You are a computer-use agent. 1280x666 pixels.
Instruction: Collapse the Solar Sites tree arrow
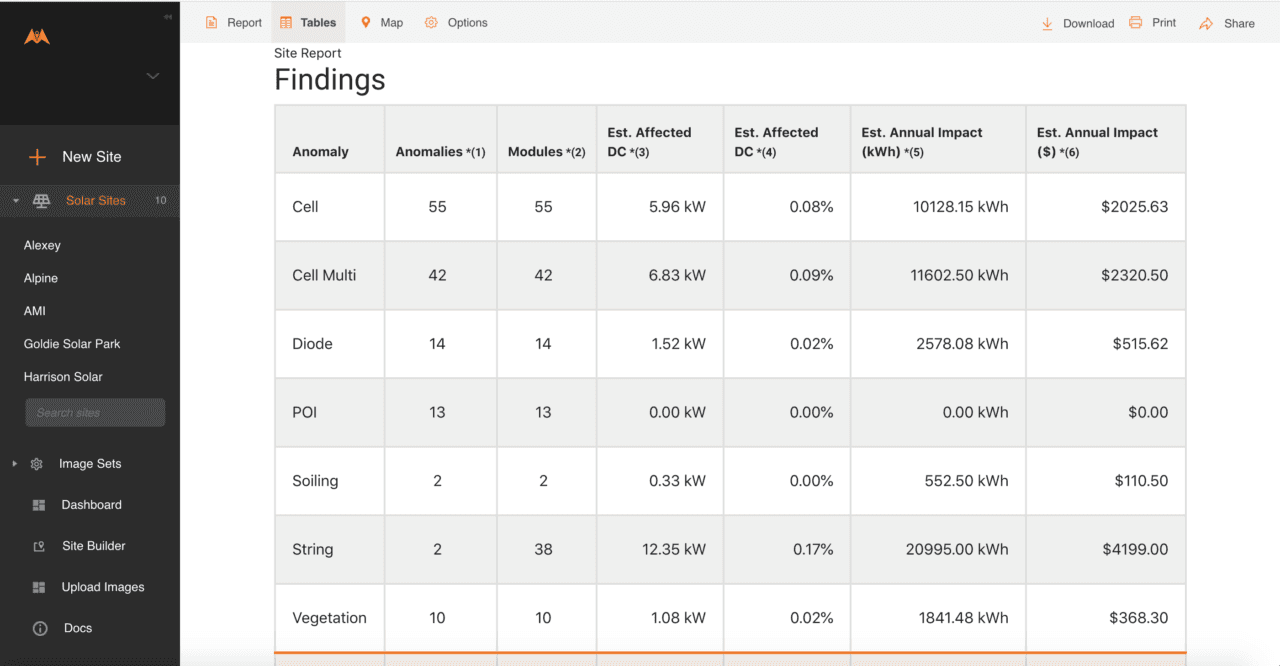(16, 201)
